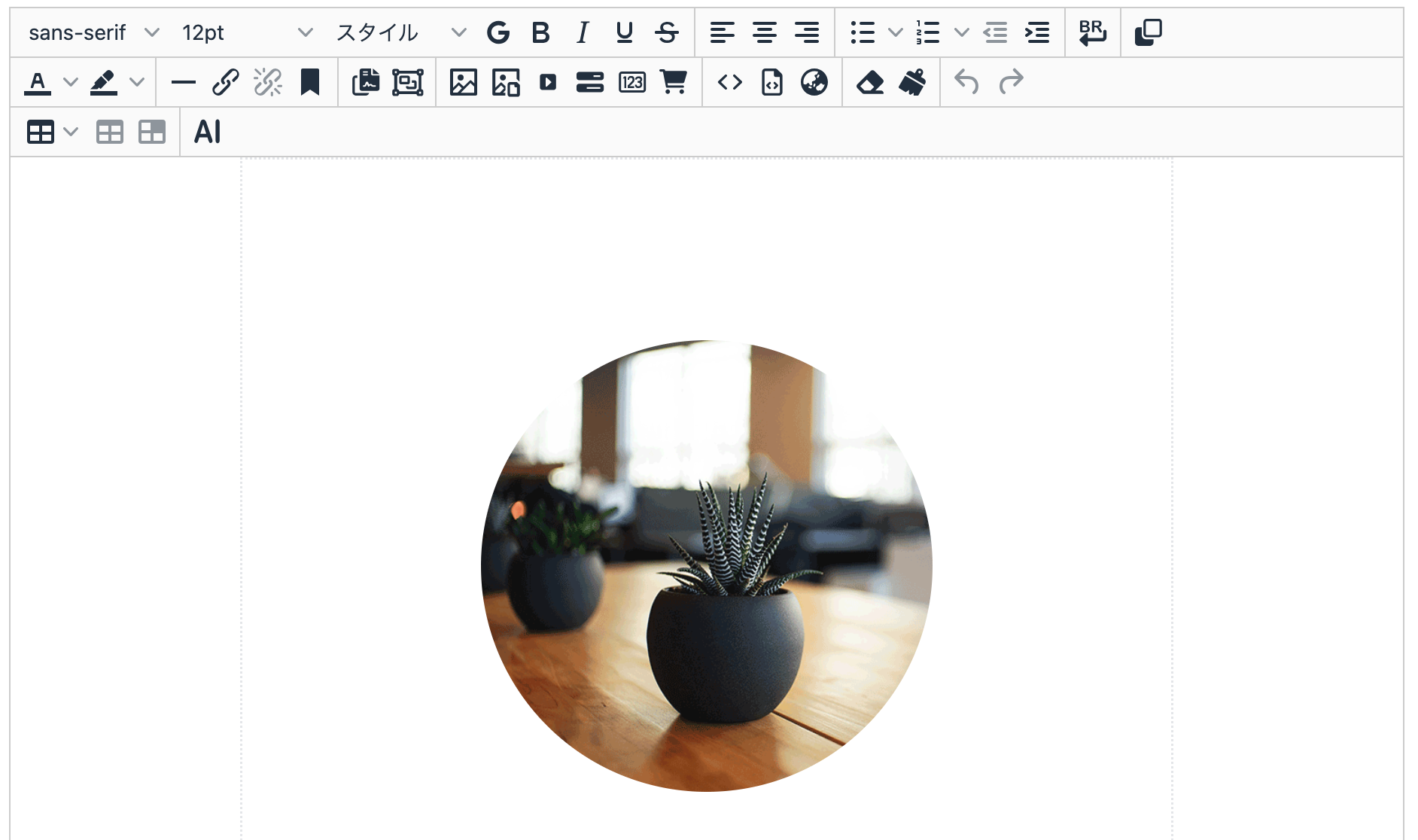Toggle italic formatting
This screenshot has height=840, width=1418.
point(582,32)
